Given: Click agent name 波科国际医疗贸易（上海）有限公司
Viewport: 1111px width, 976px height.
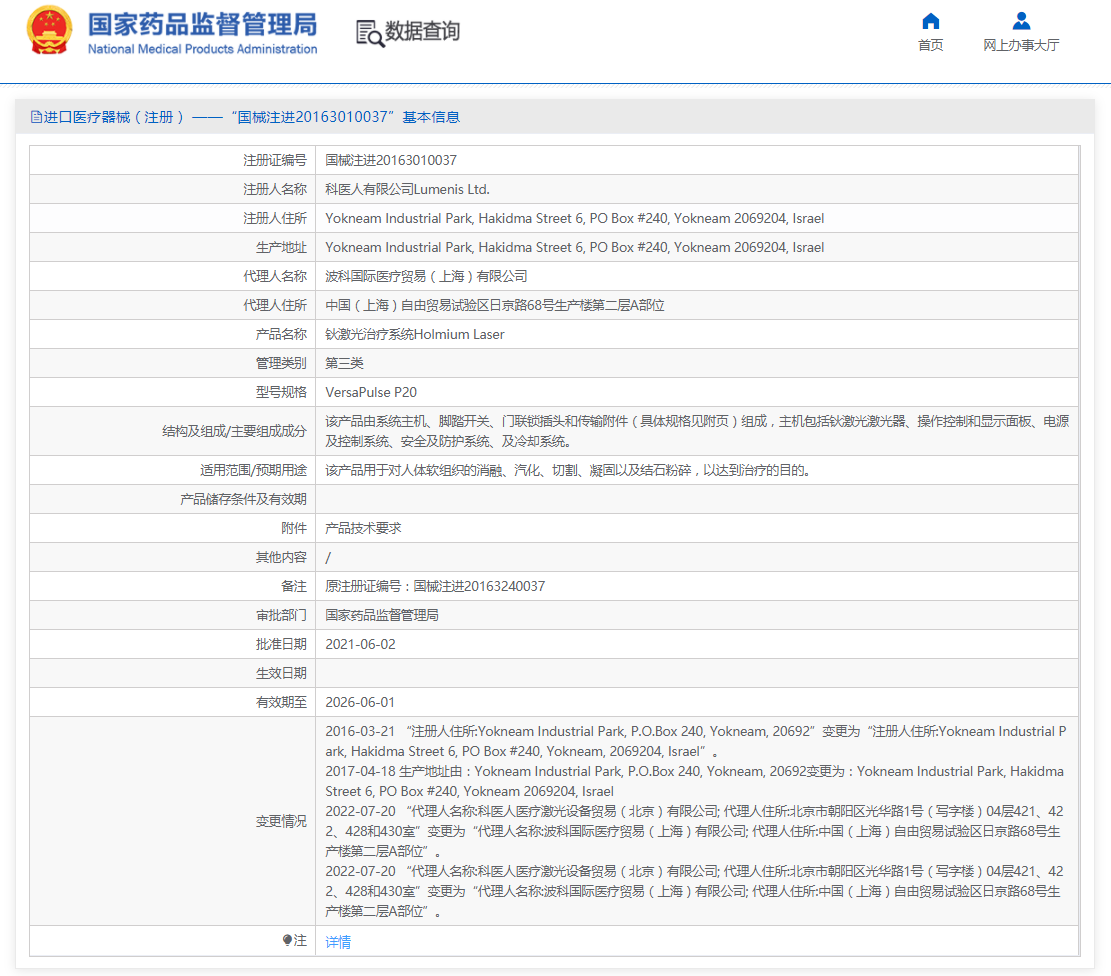Looking at the screenshot, I should (x=427, y=276).
